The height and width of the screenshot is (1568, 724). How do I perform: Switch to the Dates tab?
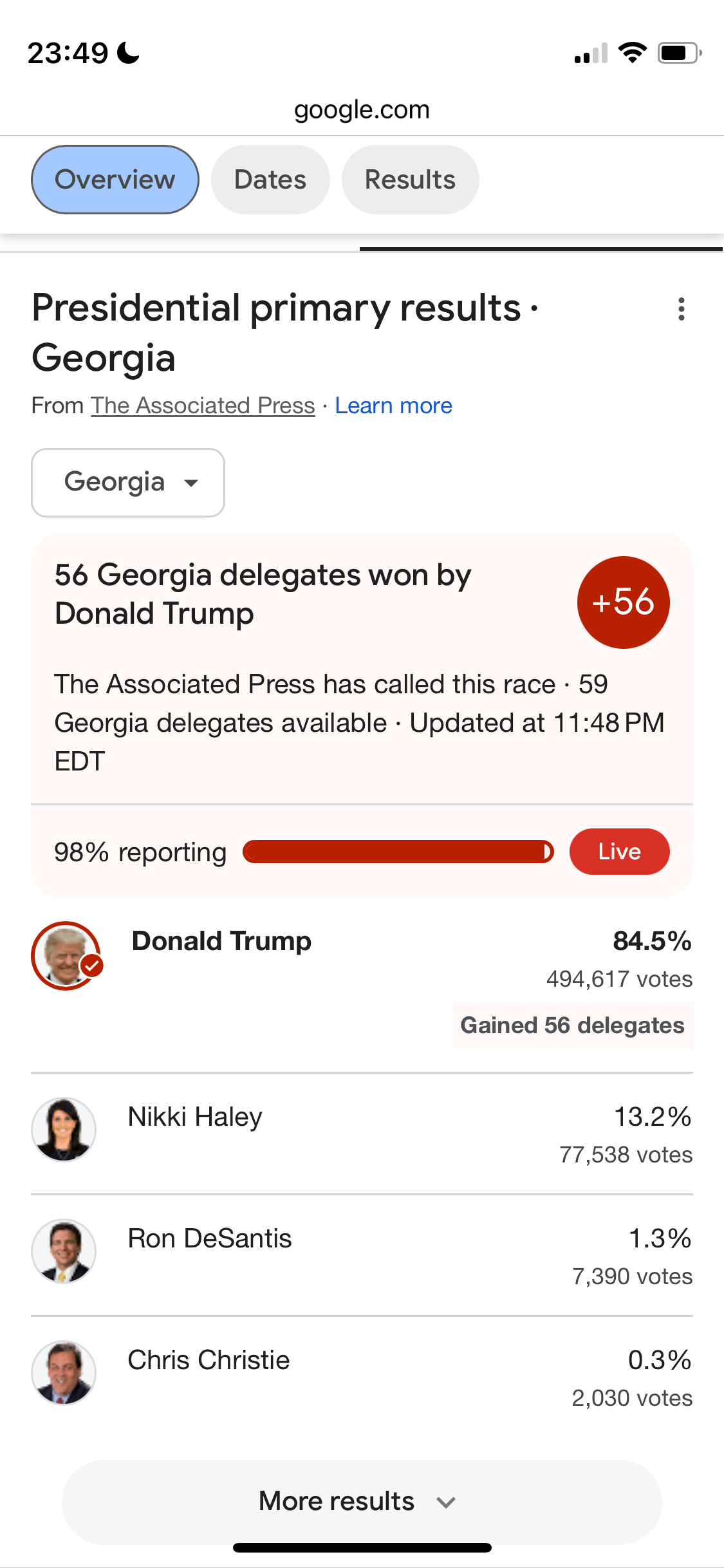(x=270, y=180)
